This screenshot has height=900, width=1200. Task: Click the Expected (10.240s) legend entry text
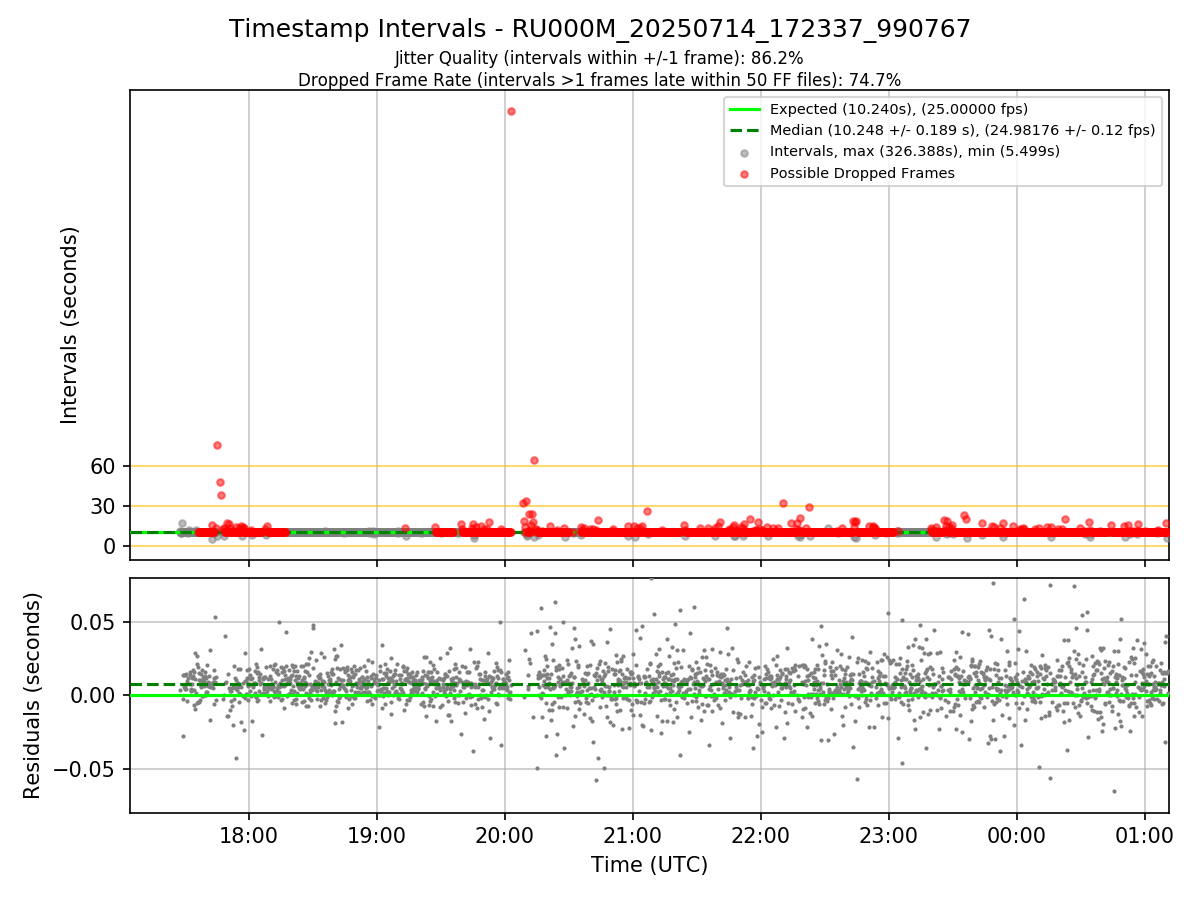[x=899, y=109]
